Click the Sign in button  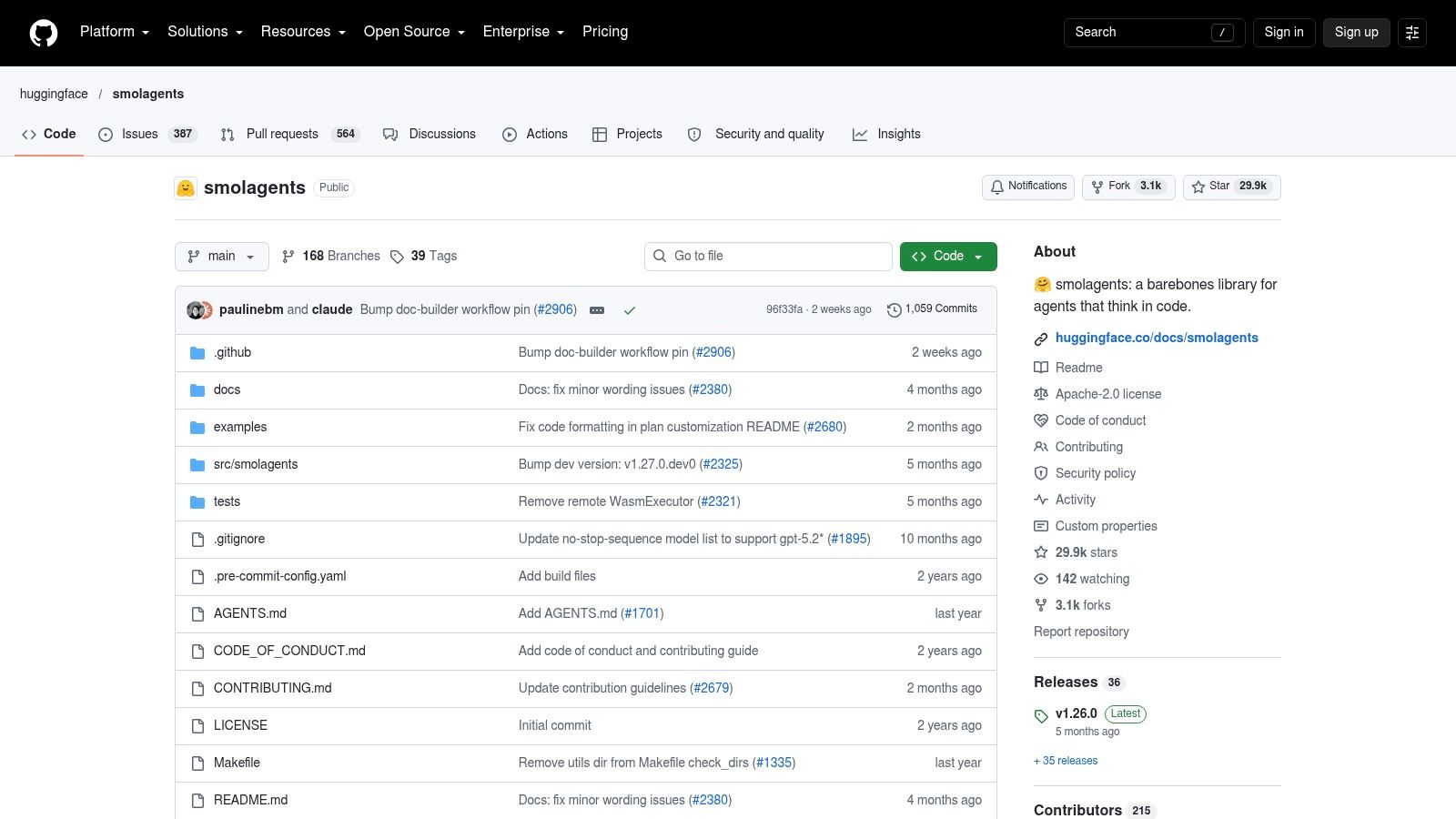pyautogui.click(x=1284, y=32)
